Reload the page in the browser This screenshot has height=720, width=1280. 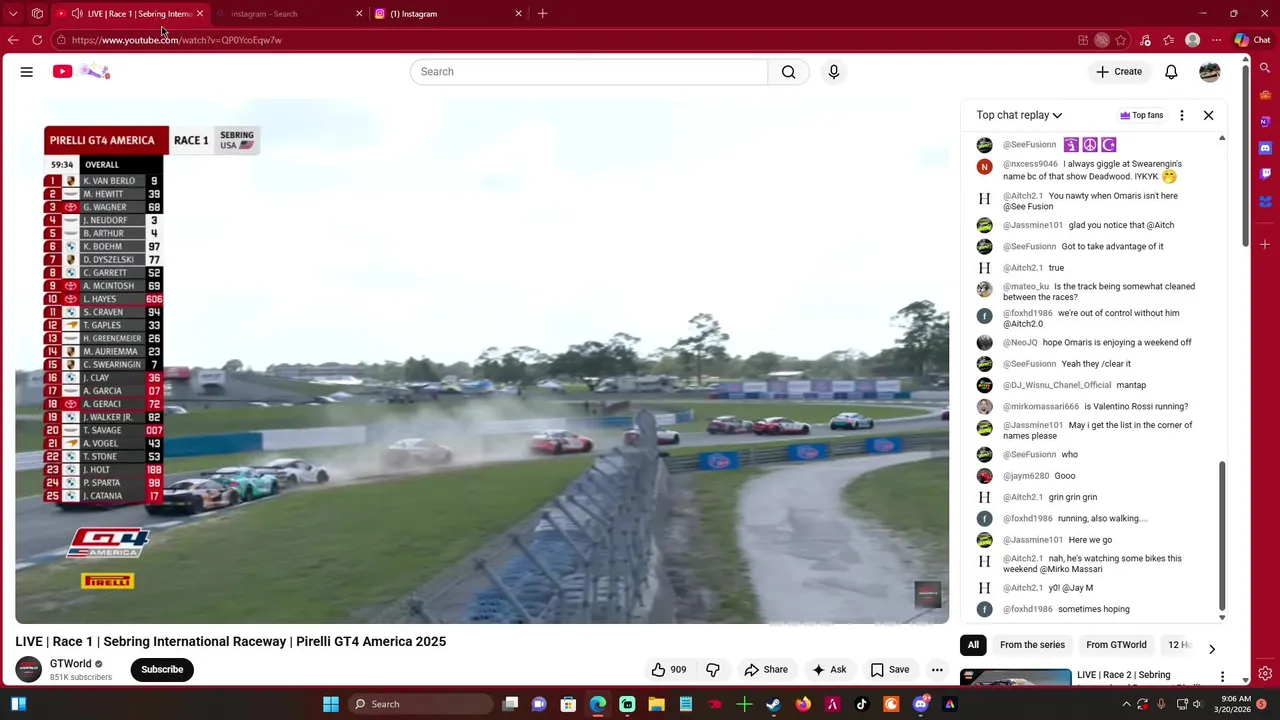(37, 40)
